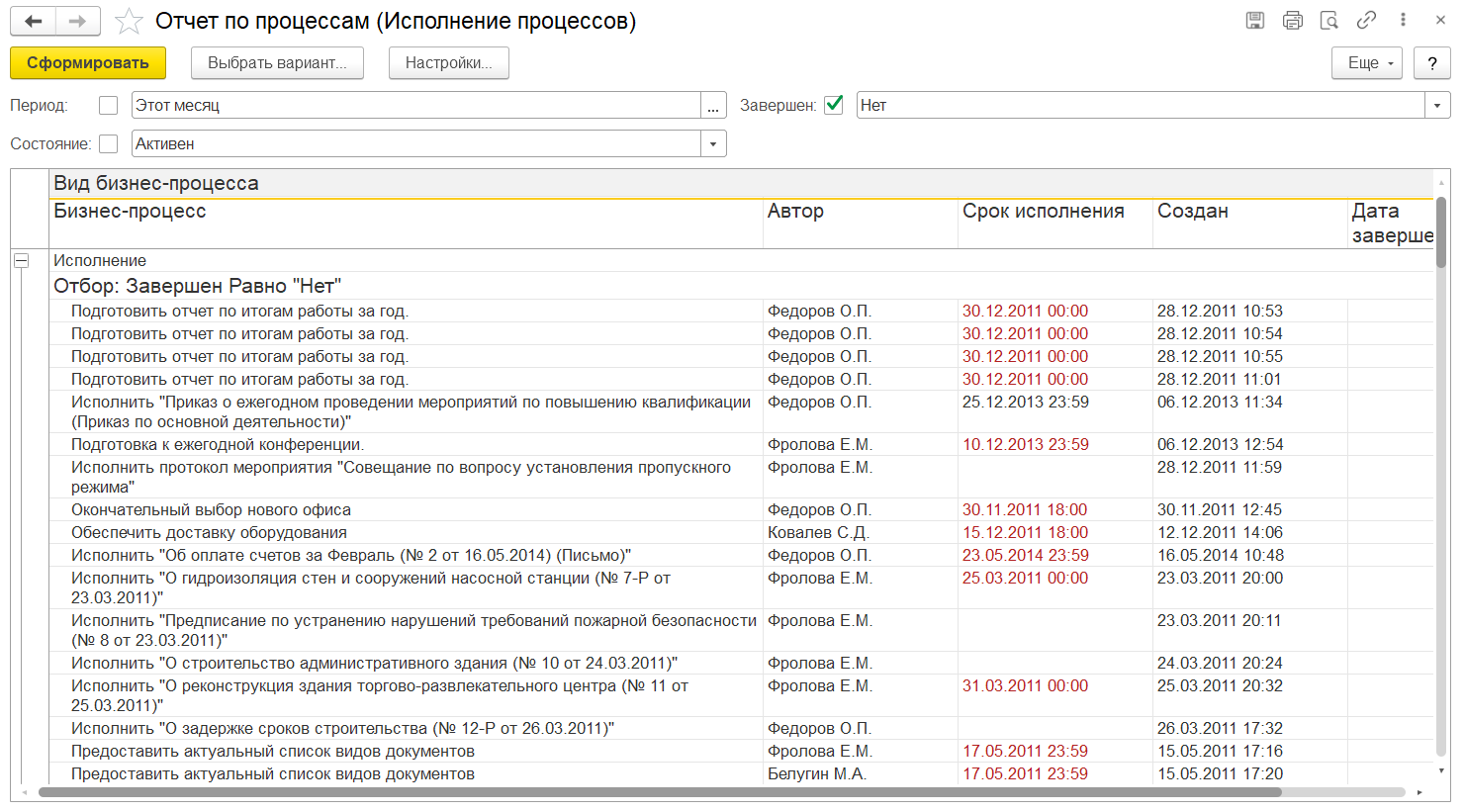Click Выбрать вариант... button

click(277, 62)
